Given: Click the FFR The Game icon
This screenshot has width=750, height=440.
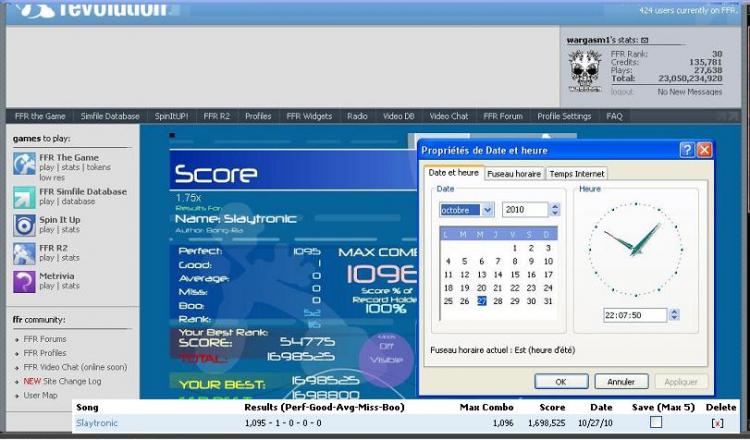Looking at the screenshot, I should 24,163.
